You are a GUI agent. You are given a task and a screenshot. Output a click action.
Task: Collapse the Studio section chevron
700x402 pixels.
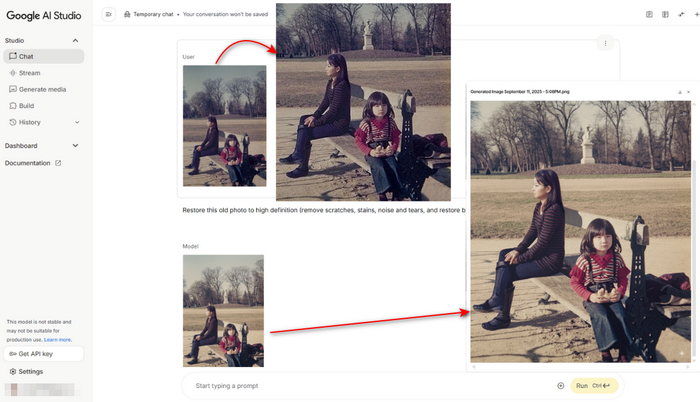(x=76, y=40)
